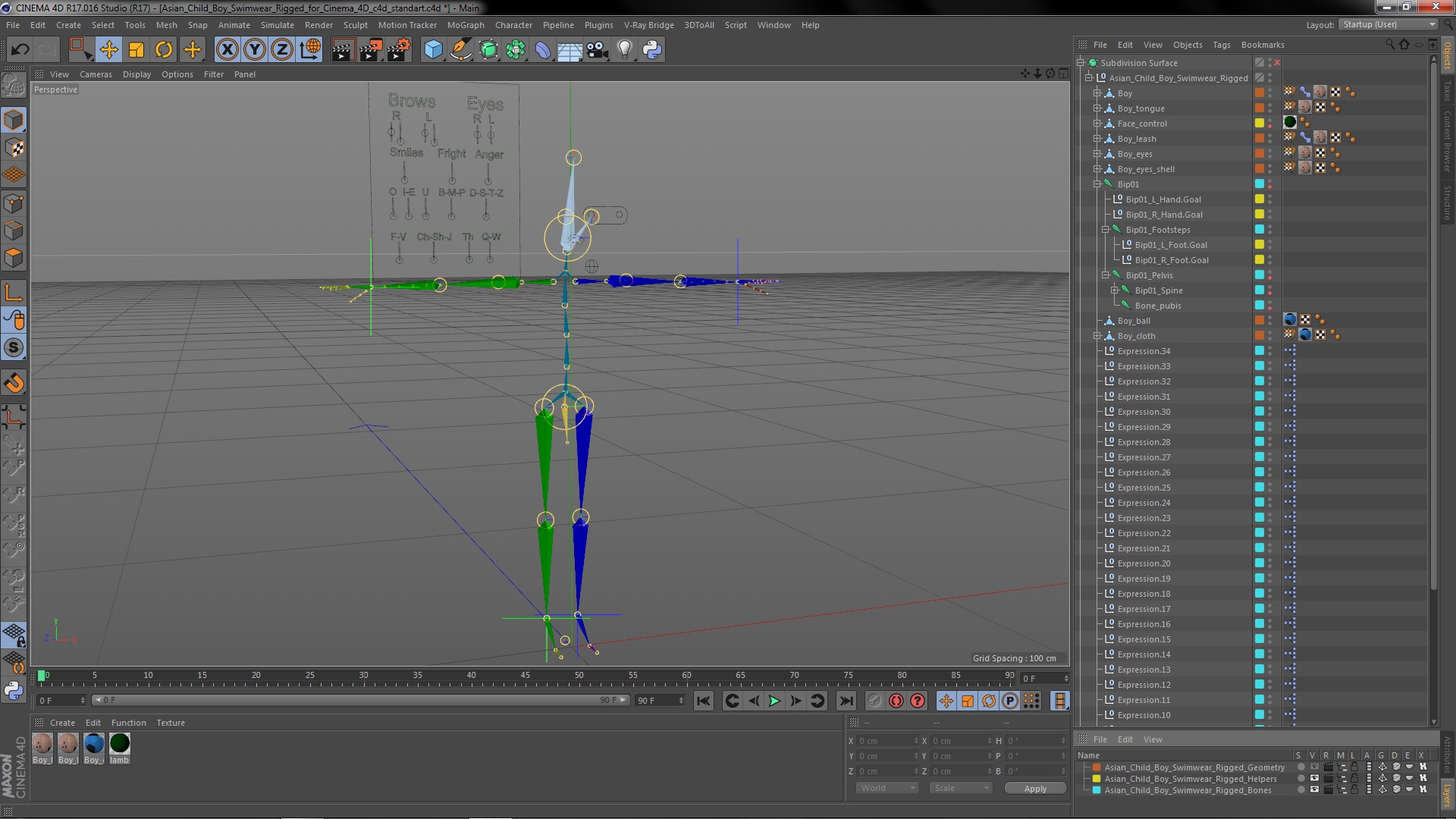Open the World coordinate dropdown

coord(887,788)
